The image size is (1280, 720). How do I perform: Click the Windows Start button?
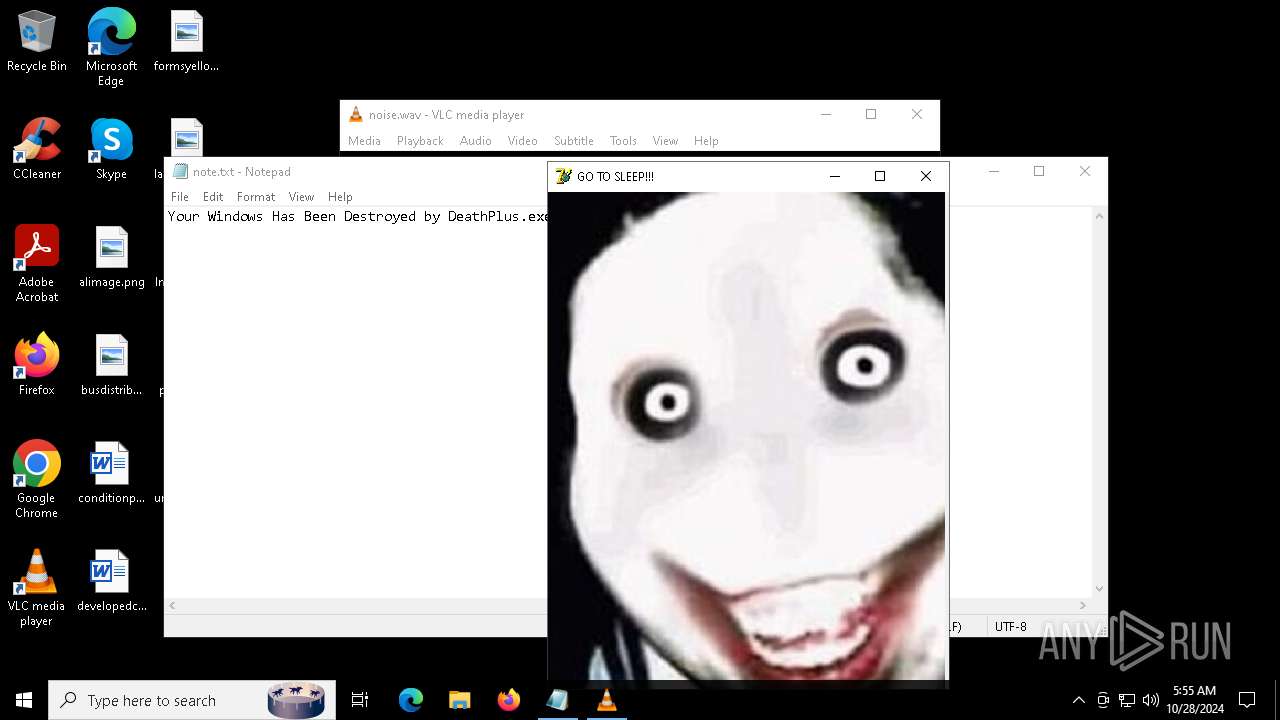24,700
